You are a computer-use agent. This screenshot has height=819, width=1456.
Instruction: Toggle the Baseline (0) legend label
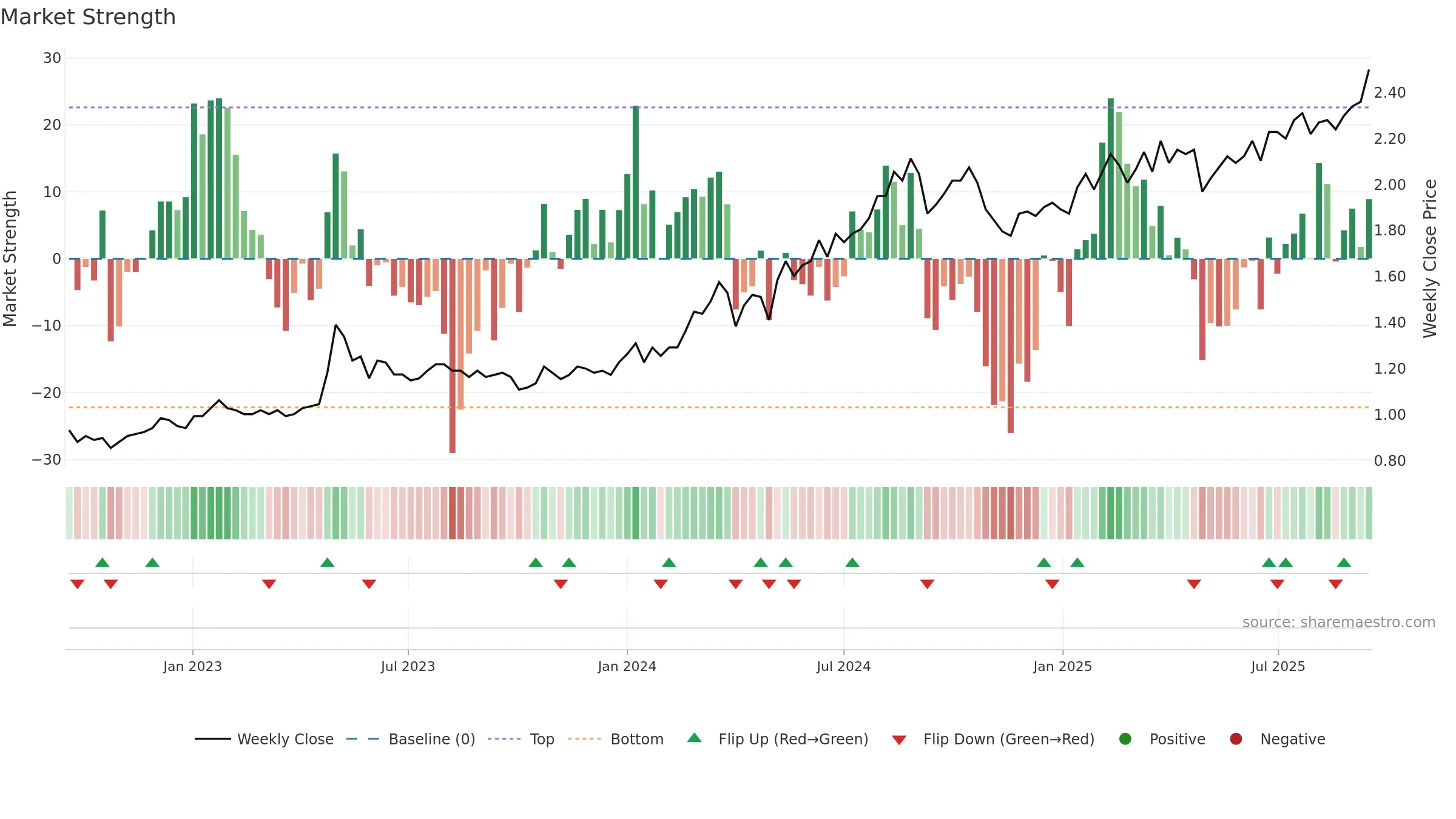pos(432,739)
